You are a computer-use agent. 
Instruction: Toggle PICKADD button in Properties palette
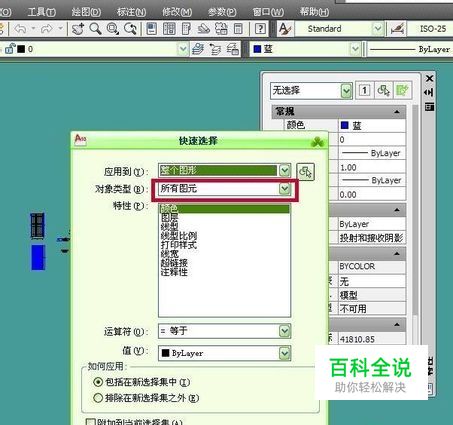pos(364,90)
